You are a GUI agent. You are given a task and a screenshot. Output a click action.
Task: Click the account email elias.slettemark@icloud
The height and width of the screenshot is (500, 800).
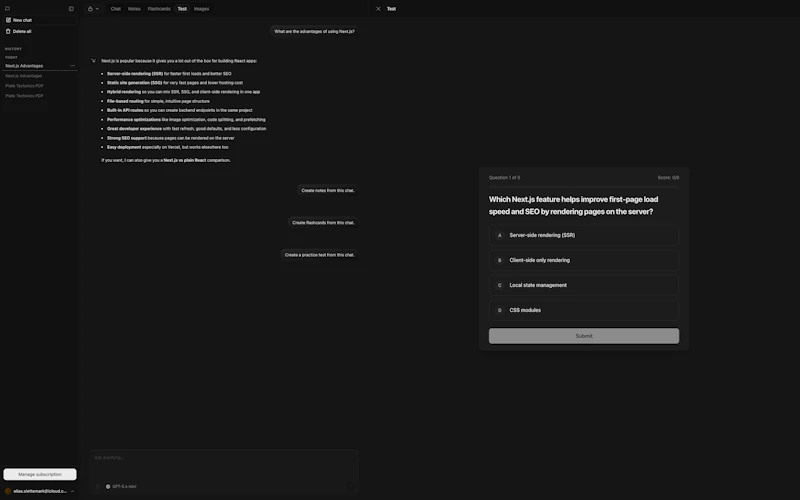(x=40, y=491)
